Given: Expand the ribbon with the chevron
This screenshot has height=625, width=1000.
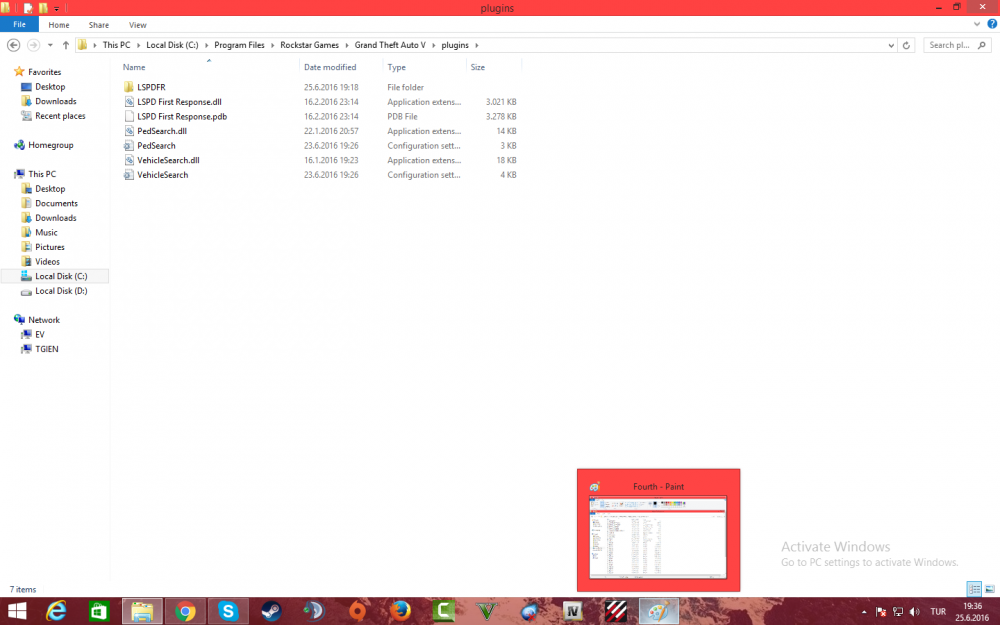Looking at the screenshot, I should coord(977,24).
